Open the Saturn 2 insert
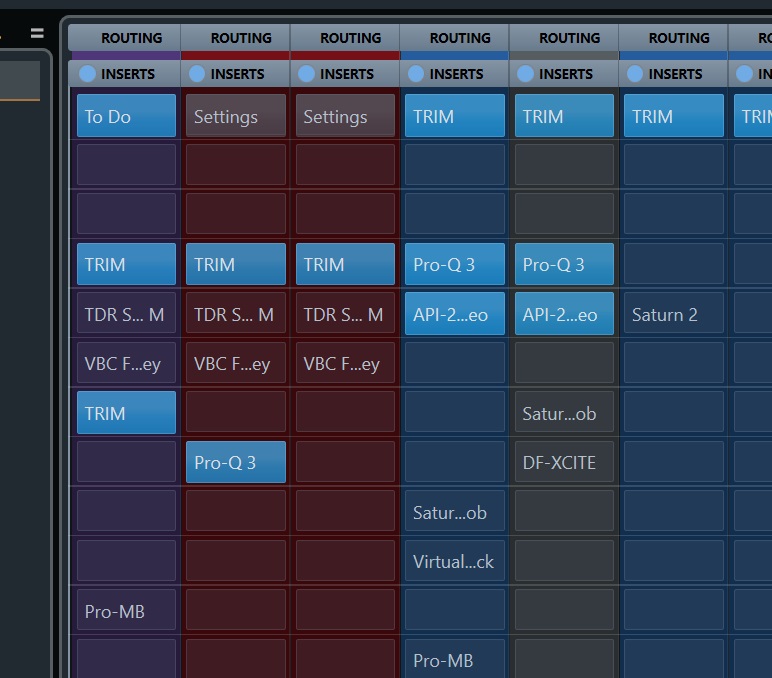This screenshot has height=678, width=772. (674, 314)
